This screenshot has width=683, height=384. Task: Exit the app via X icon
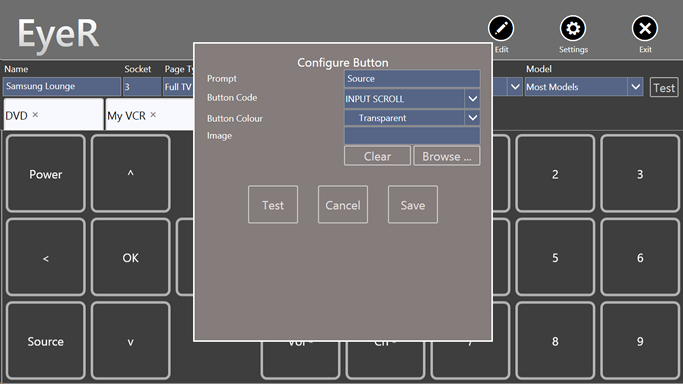pyautogui.click(x=645, y=29)
